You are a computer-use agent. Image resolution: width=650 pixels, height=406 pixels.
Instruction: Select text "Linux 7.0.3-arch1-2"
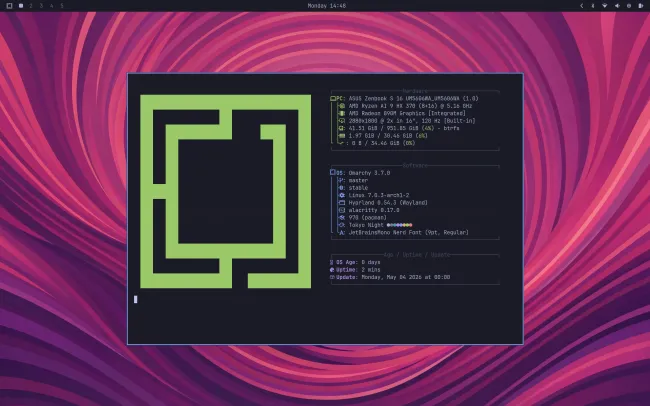point(378,195)
